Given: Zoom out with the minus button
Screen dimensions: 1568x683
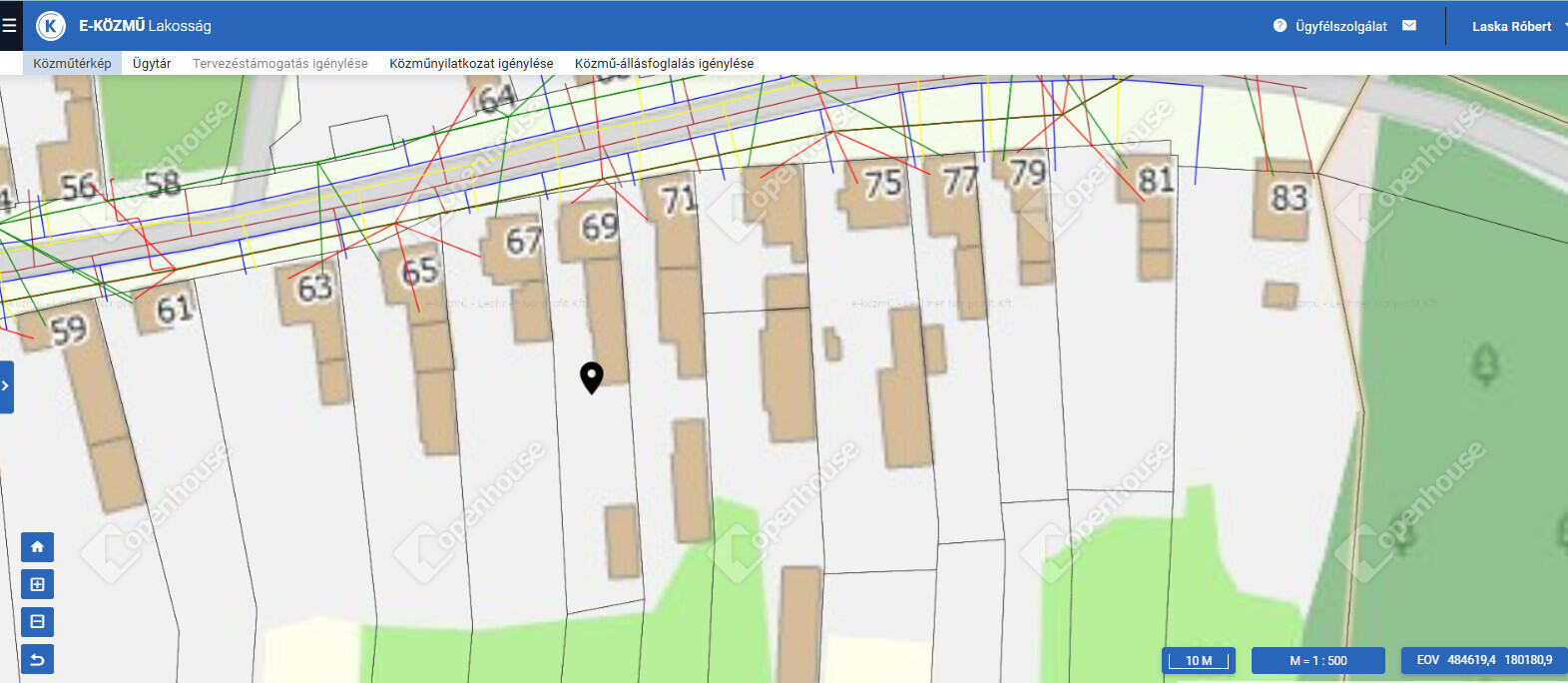Looking at the screenshot, I should 37,622.
